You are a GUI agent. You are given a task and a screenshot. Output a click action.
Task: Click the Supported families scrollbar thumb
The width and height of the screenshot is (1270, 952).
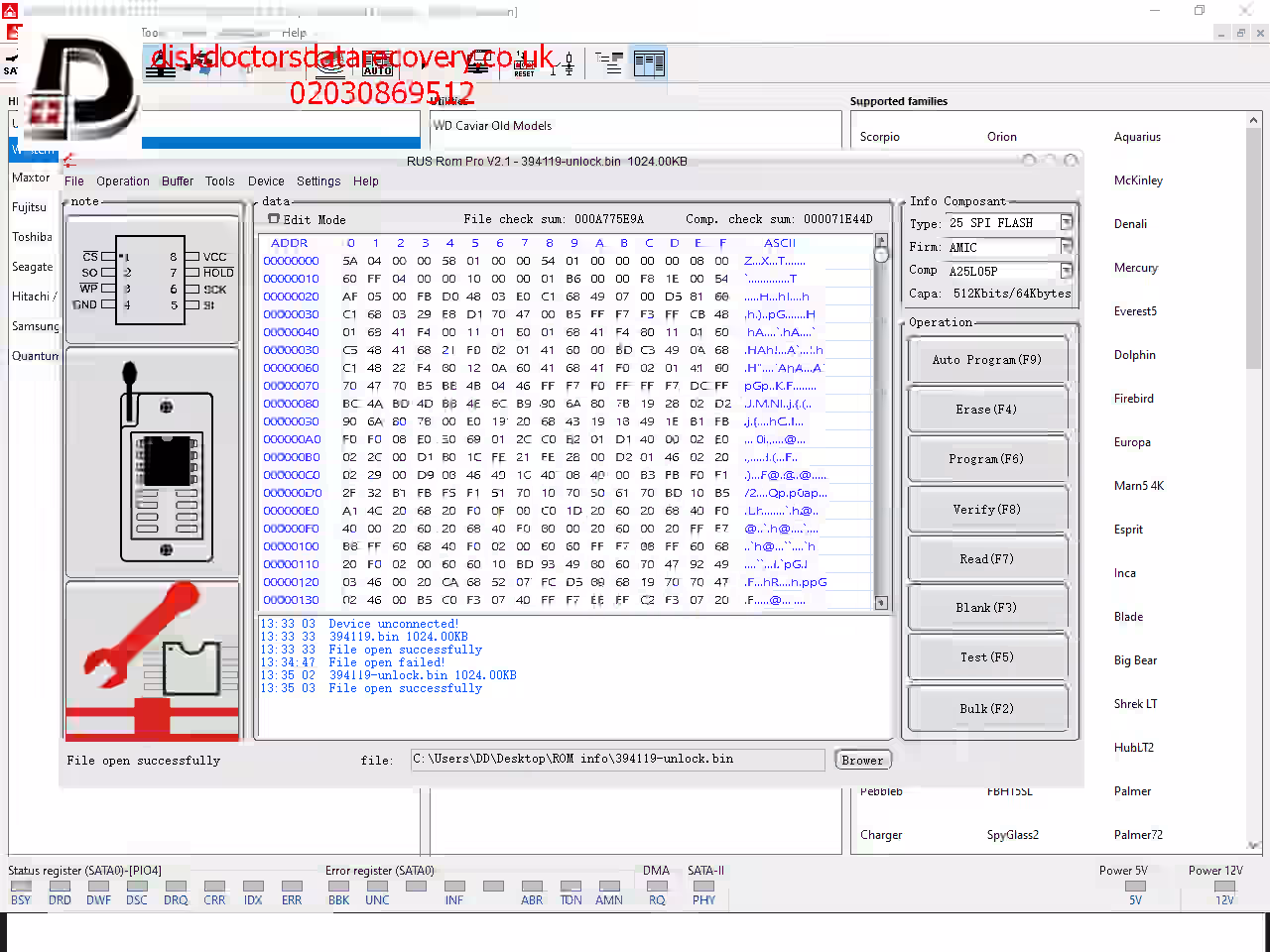pyautogui.click(x=1253, y=246)
